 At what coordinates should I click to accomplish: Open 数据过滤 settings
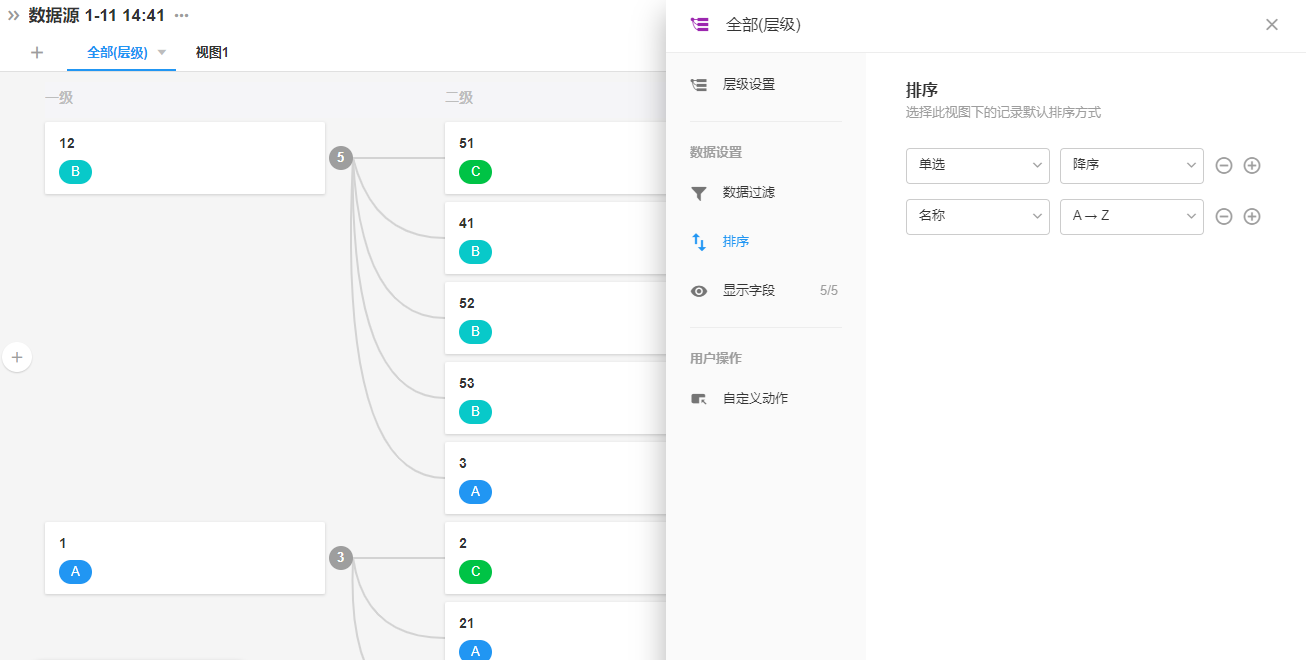pyautogui.click(x=748, y=193)
